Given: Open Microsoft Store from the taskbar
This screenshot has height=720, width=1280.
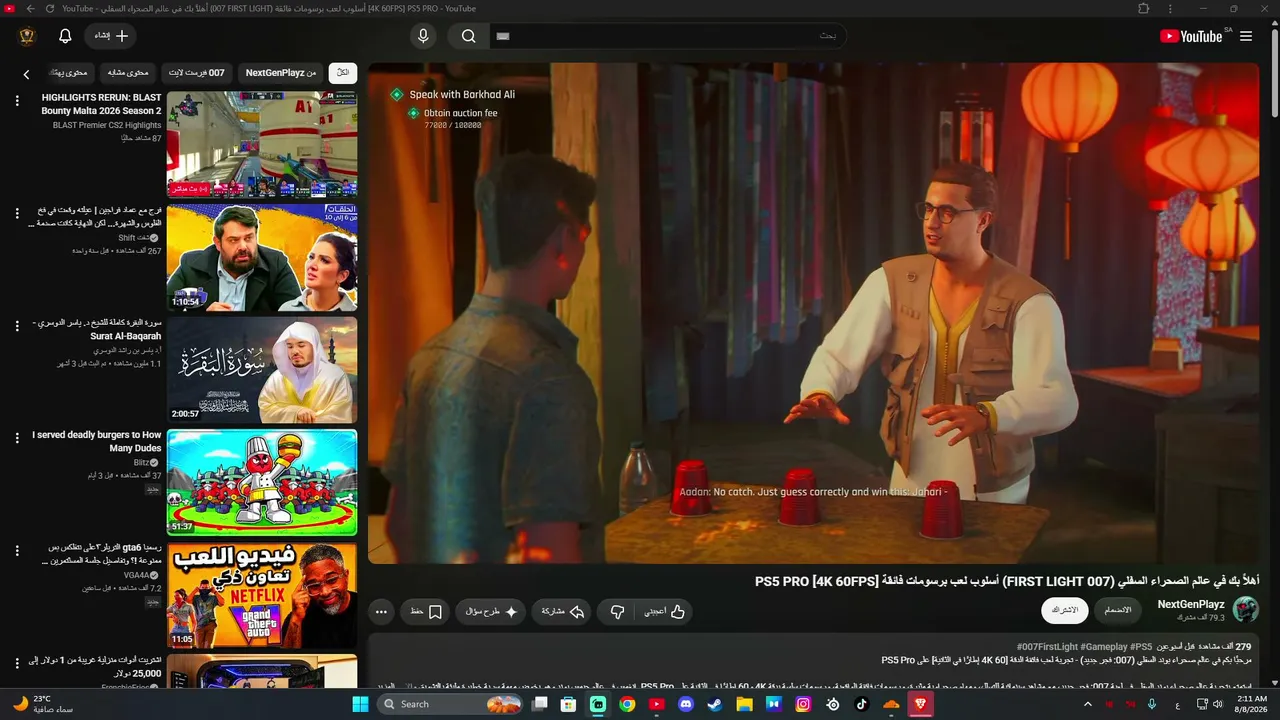Looking at the screenshot, I should pyautogui.click(x=568, y=704).
